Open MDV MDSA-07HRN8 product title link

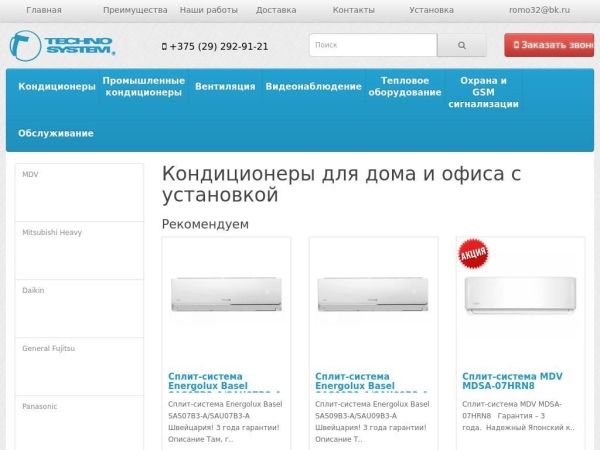512,381
